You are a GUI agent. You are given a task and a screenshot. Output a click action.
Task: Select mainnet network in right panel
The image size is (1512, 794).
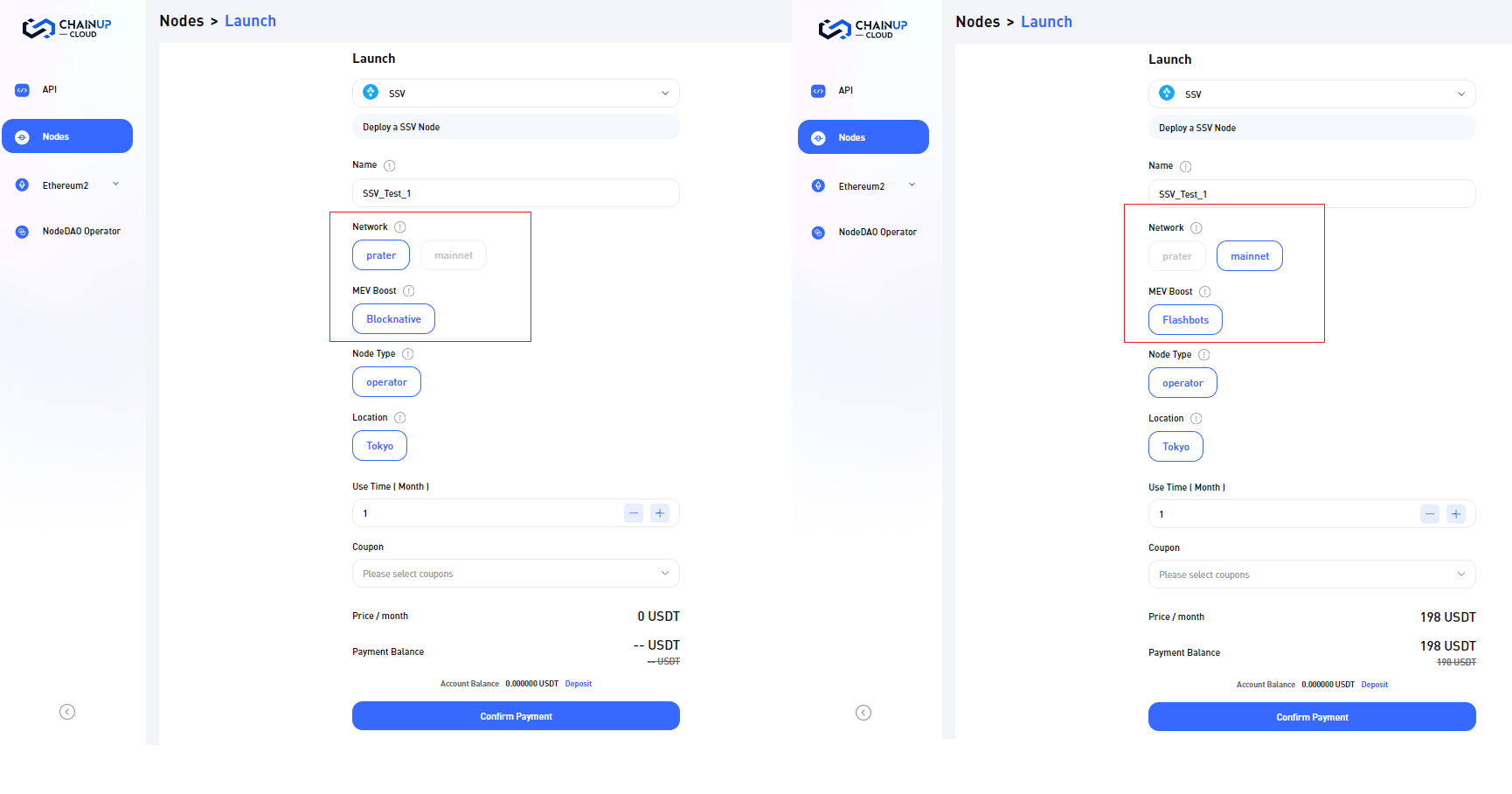[1250, 256]
